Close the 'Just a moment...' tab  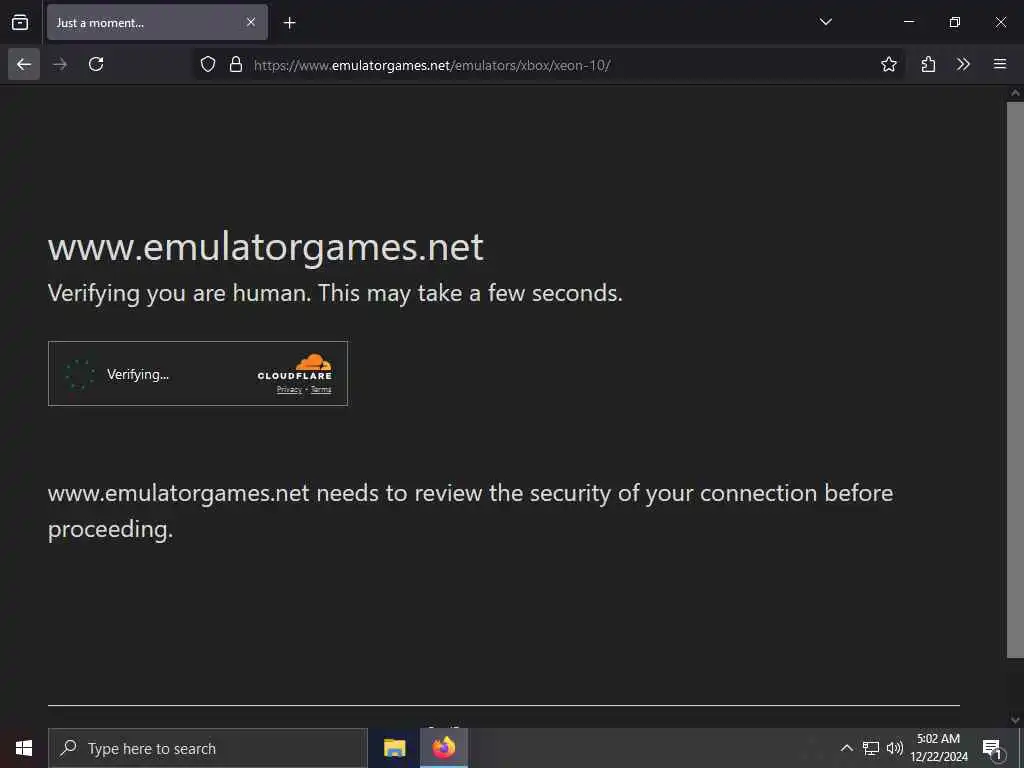coord(251,22)
